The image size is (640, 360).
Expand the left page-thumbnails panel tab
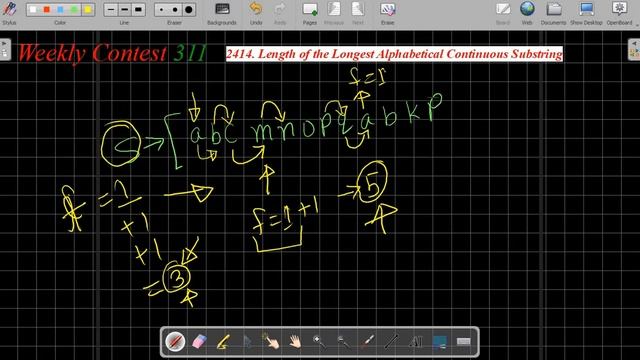pos(4,49)
